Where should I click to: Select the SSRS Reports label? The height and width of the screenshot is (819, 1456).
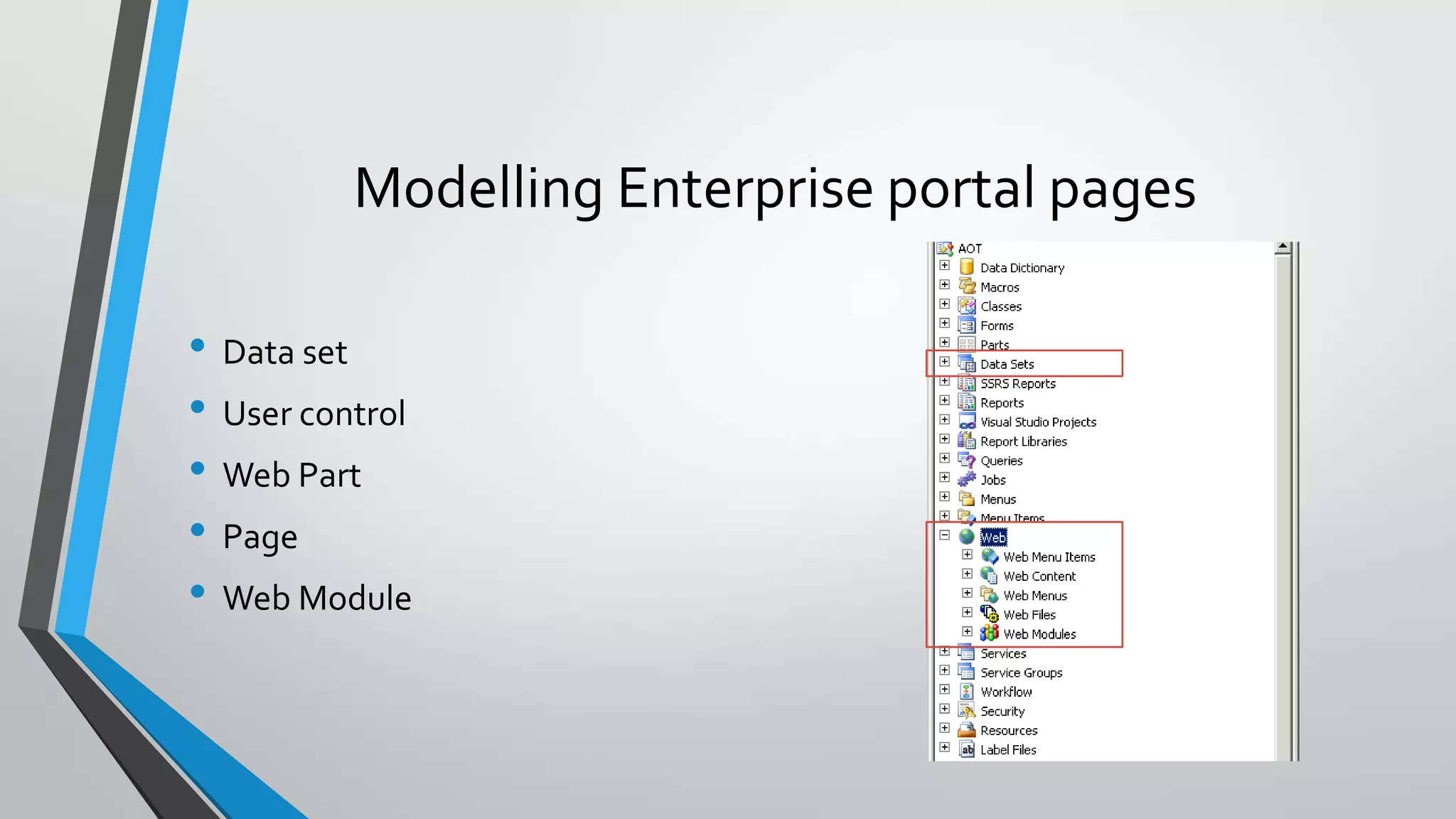click(x=1018, y=384)
